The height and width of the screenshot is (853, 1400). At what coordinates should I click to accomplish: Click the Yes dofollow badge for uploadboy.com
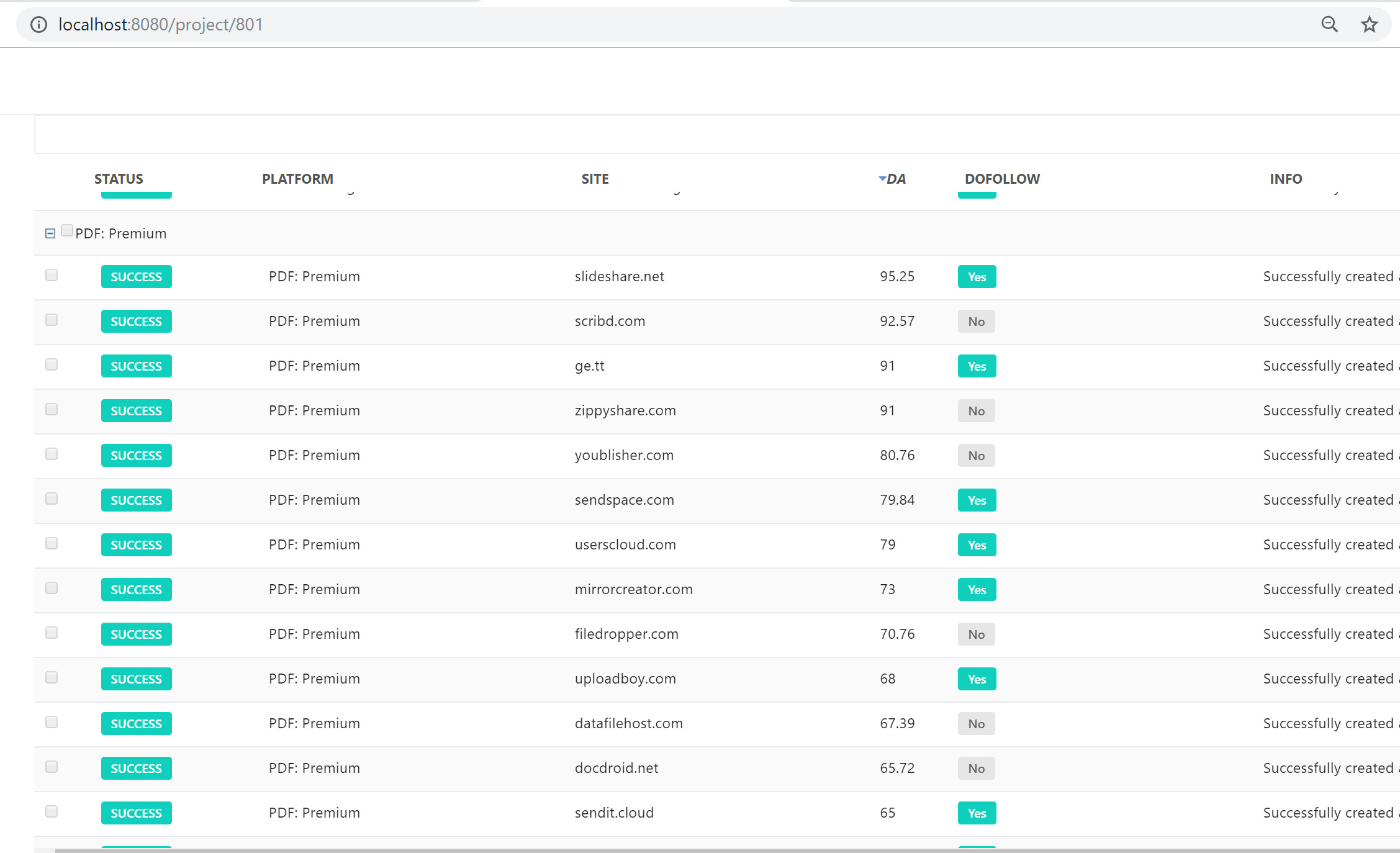click(977, 679)
